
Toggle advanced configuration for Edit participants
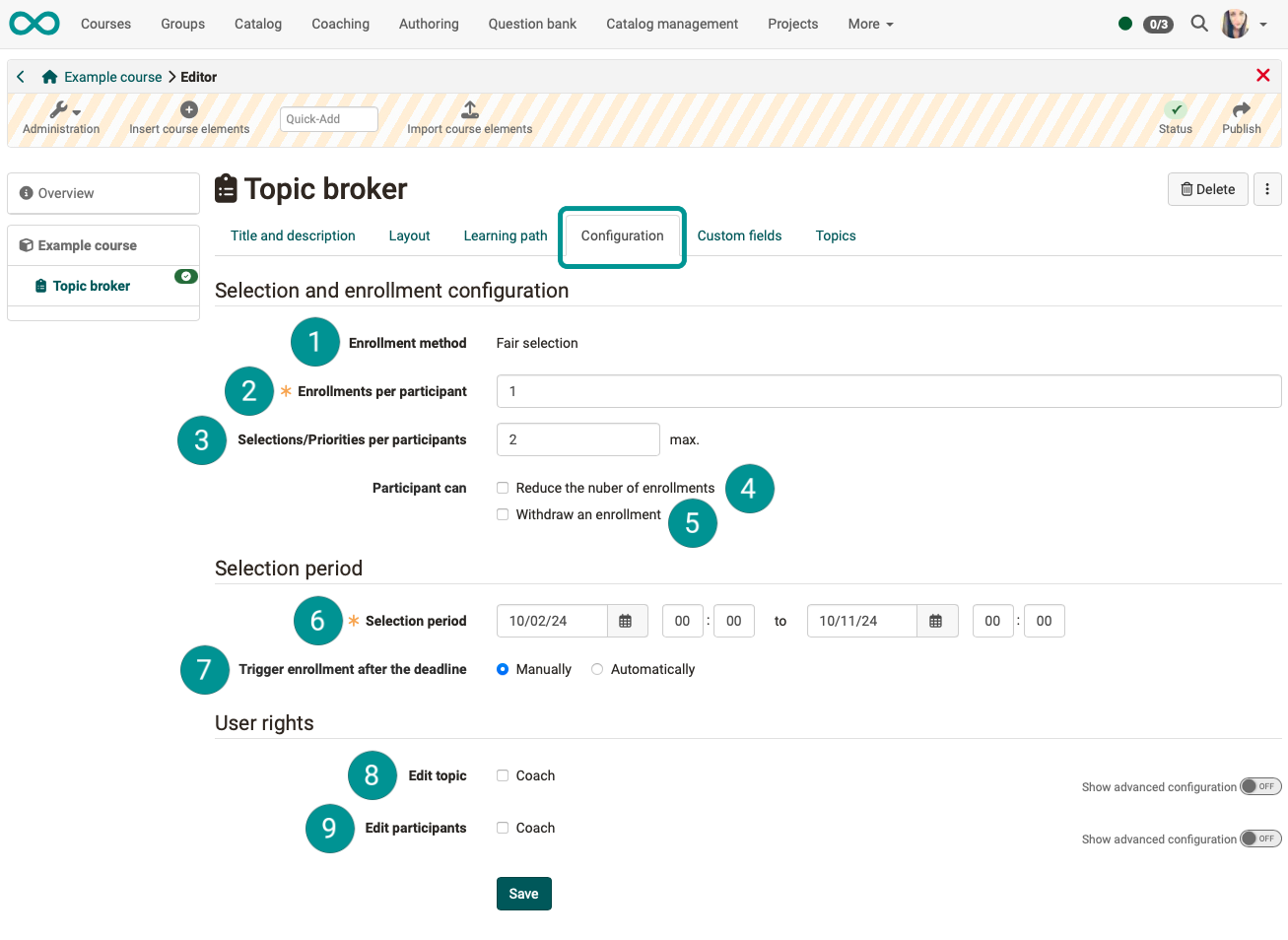click(x=1260, y=839)
